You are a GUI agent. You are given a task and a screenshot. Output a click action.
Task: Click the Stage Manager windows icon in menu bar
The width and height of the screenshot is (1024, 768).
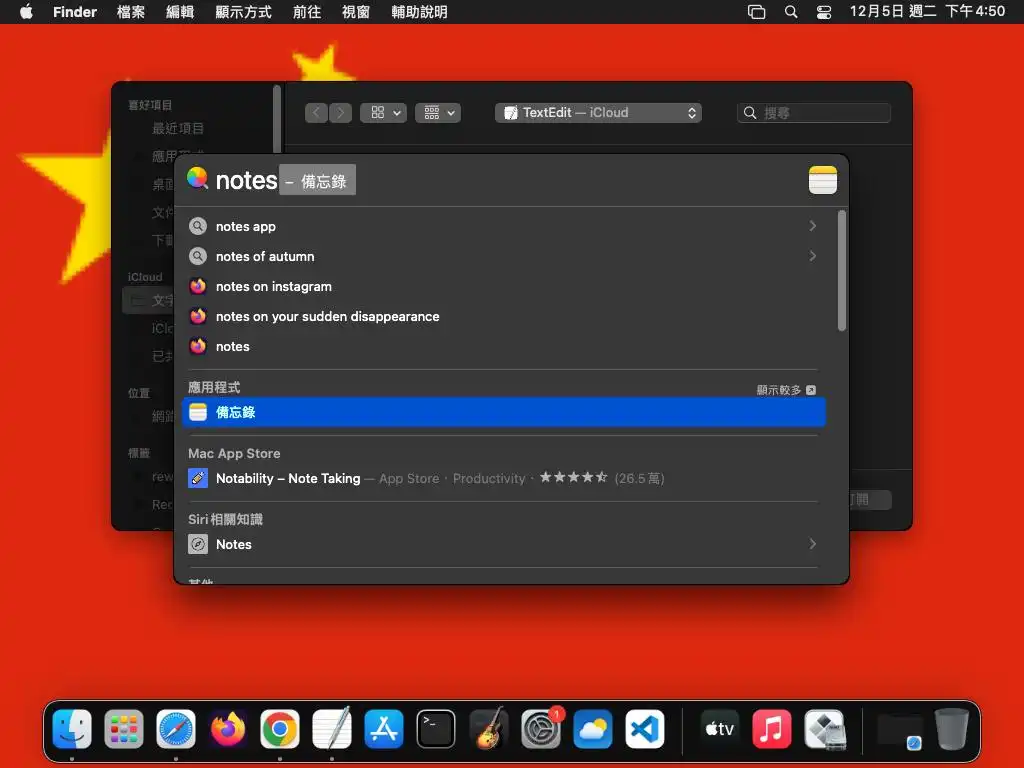click(x=756, y=12)
